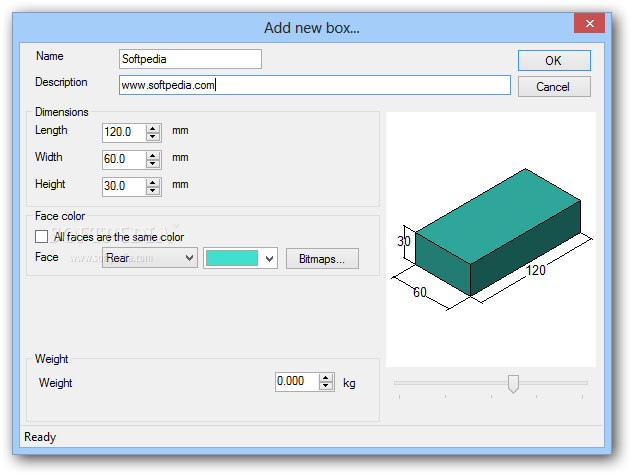The height and width of the screenshot is (475, 632).
Task: Decrease Width with down arrow
Action: (x=153, y=163)
